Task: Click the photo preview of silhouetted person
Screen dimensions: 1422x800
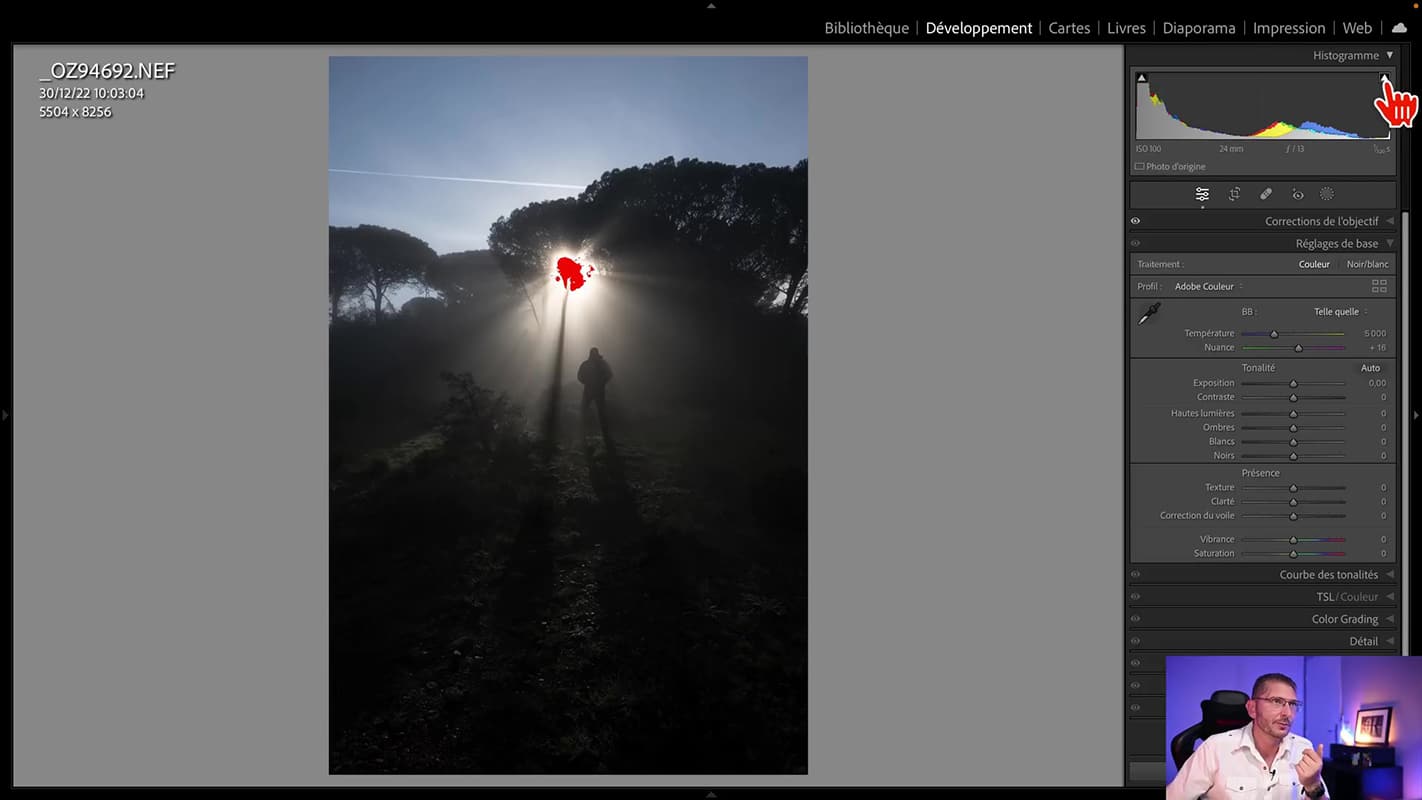Action: (568, 415)
